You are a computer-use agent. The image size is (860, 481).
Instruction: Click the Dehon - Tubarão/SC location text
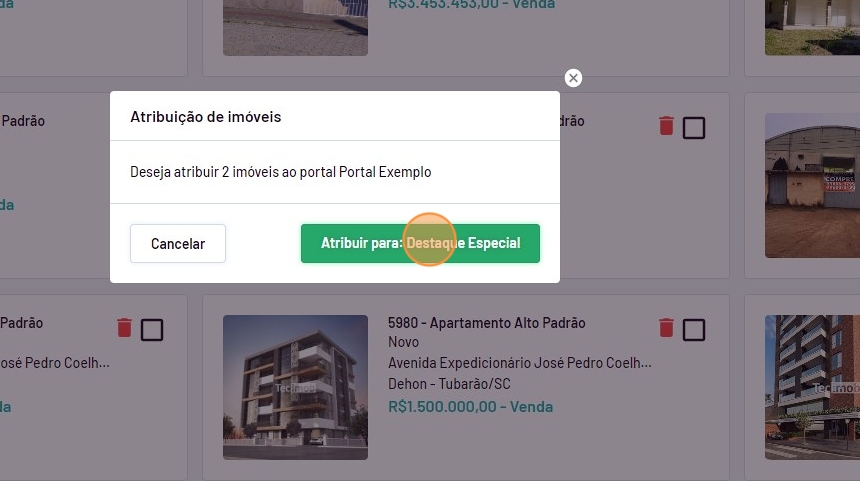(x=449, y=384)
